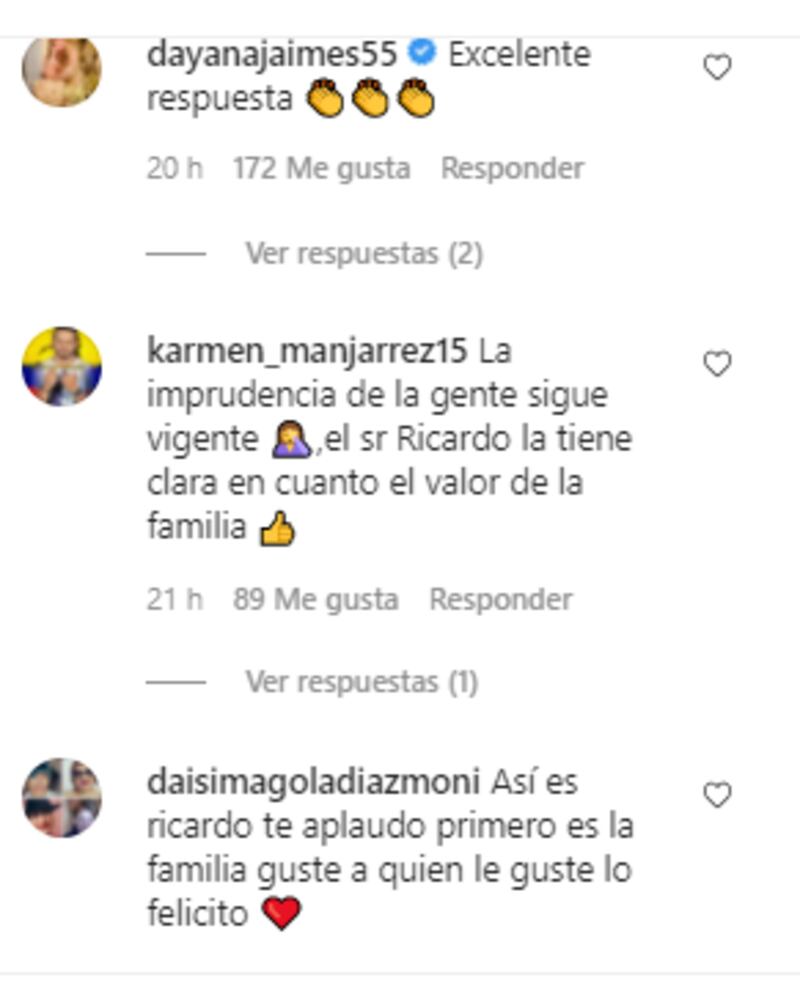Screen dimensions: 800x986
Task: Click the daisimagoladiazmoni username
Action: tap(313, 782)
